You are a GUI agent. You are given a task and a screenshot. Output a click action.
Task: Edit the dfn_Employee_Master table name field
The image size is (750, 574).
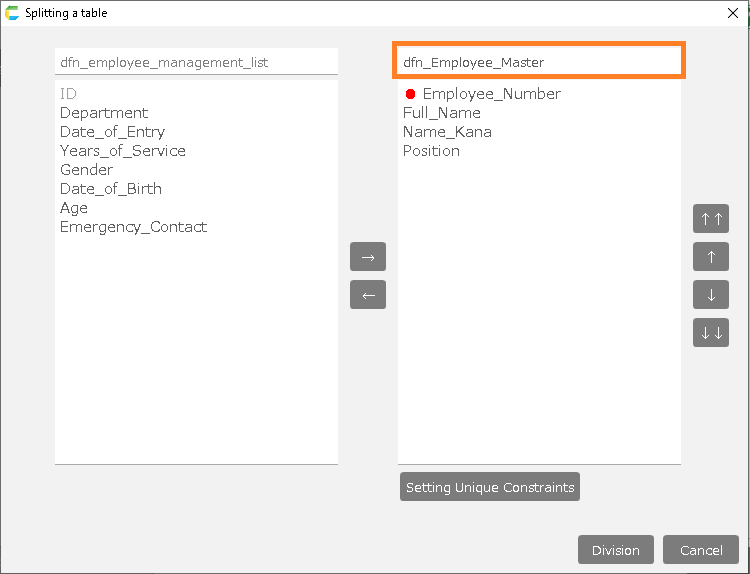[x=538, y=62]
